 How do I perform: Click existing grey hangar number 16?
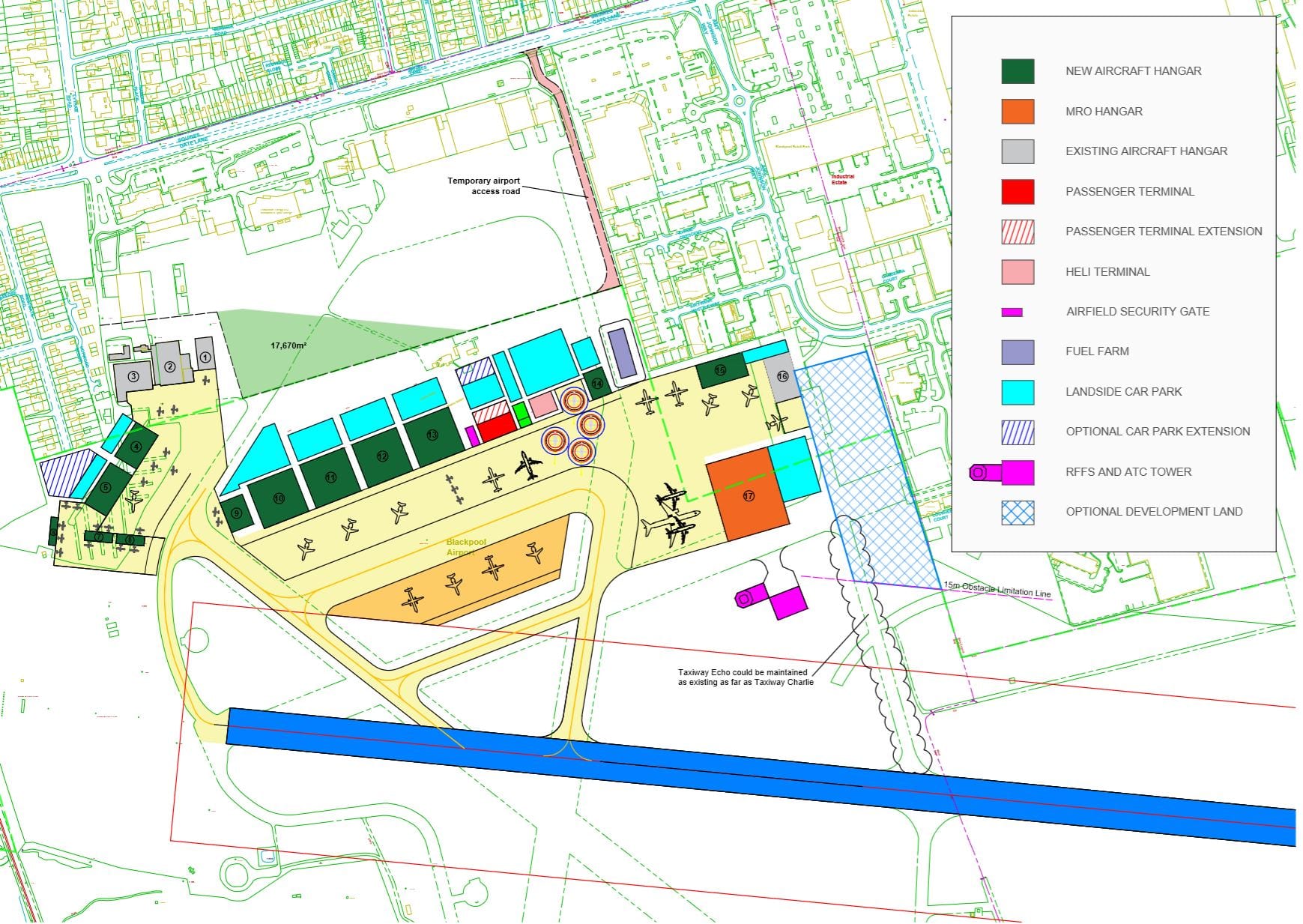[x=782, y=376]
